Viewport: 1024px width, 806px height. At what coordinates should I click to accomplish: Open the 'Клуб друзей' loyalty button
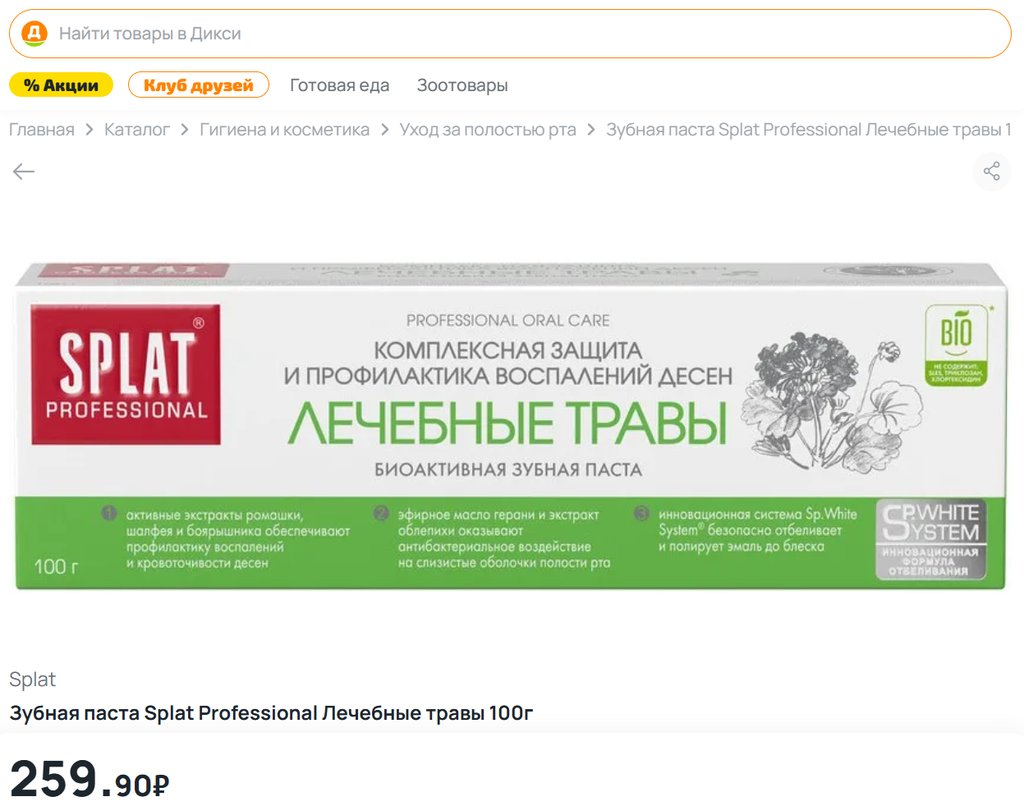[x=198, y=85]
